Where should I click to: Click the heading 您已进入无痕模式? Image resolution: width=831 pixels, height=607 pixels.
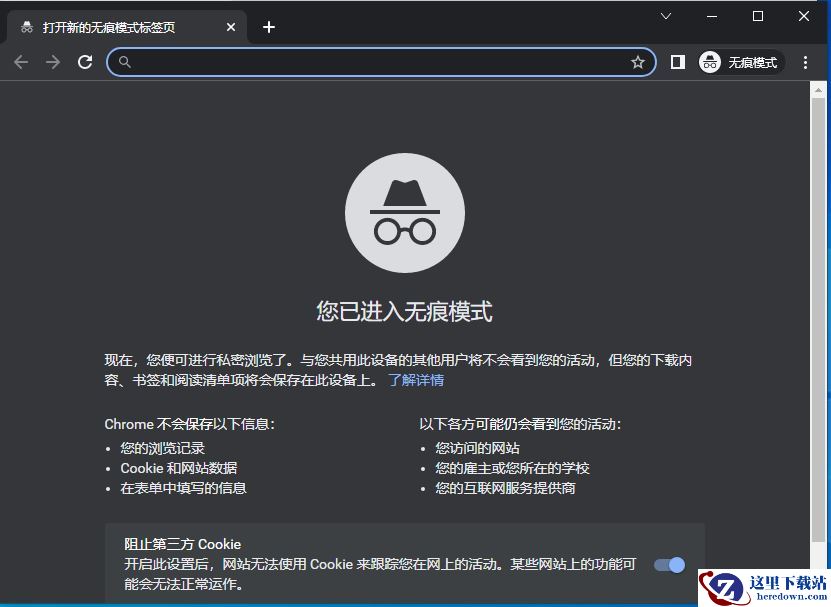[404, 311]
